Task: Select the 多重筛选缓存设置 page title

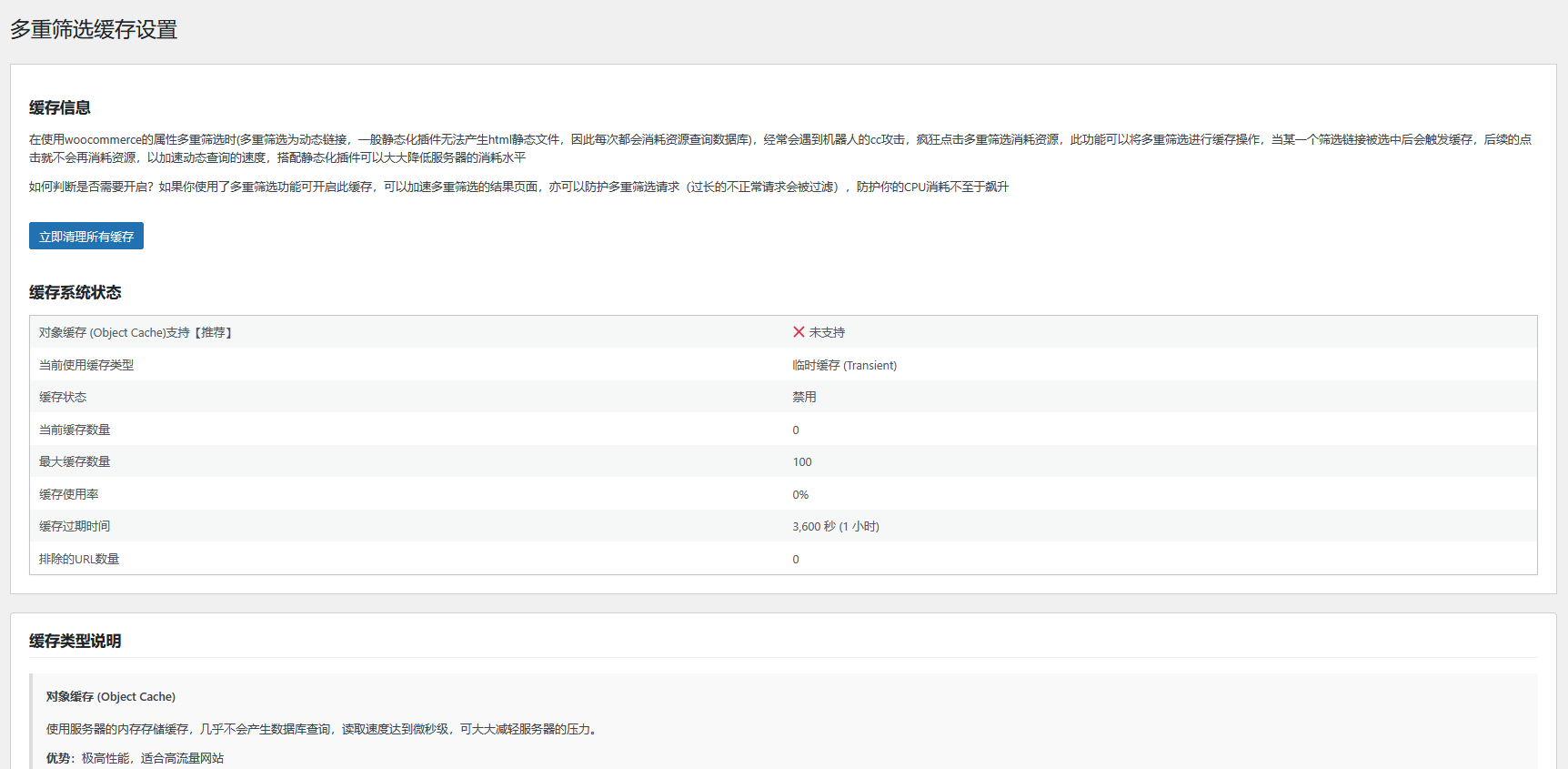Action: [x=94, y=30]
